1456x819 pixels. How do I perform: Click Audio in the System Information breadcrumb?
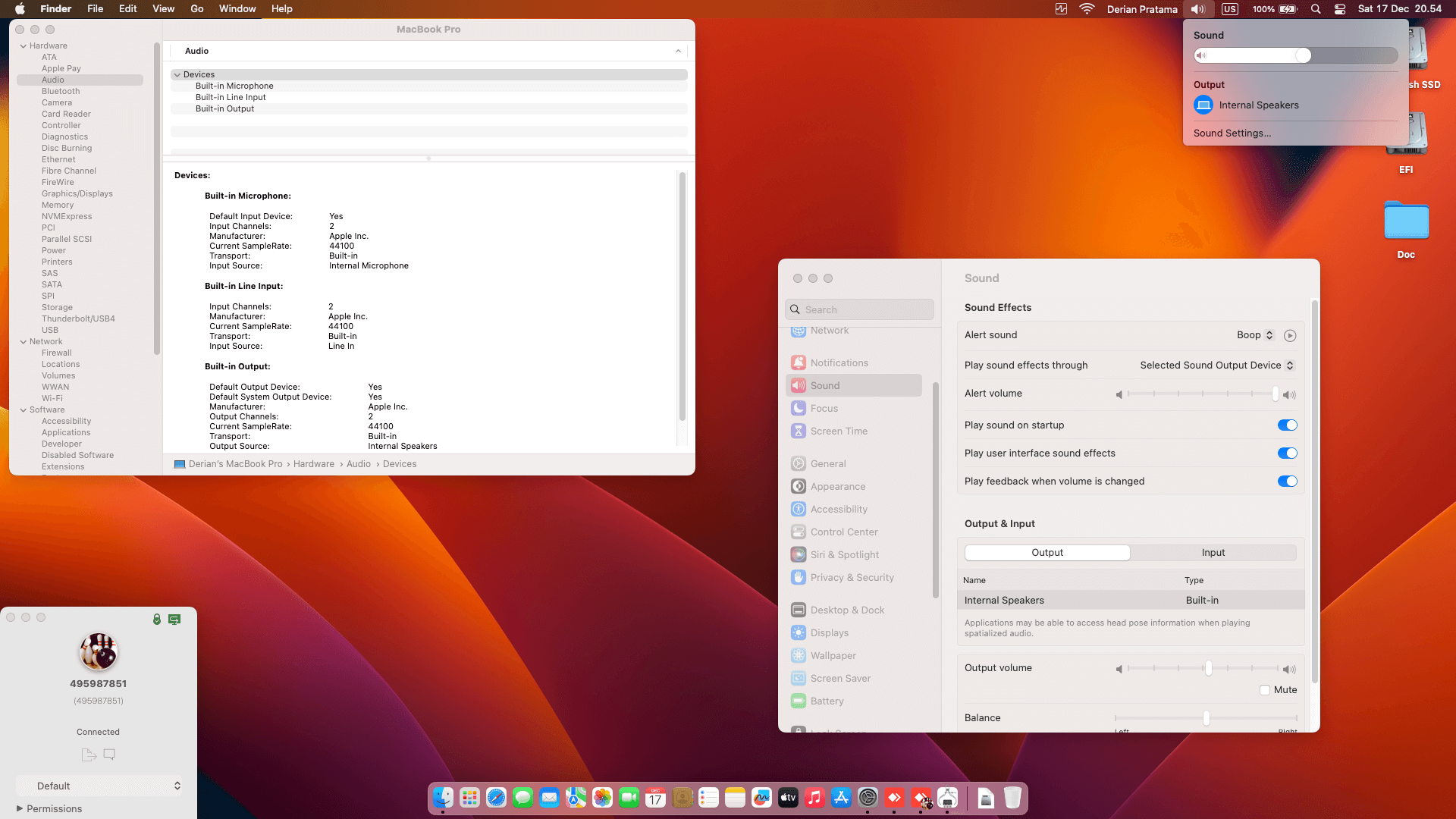(359, 463)
